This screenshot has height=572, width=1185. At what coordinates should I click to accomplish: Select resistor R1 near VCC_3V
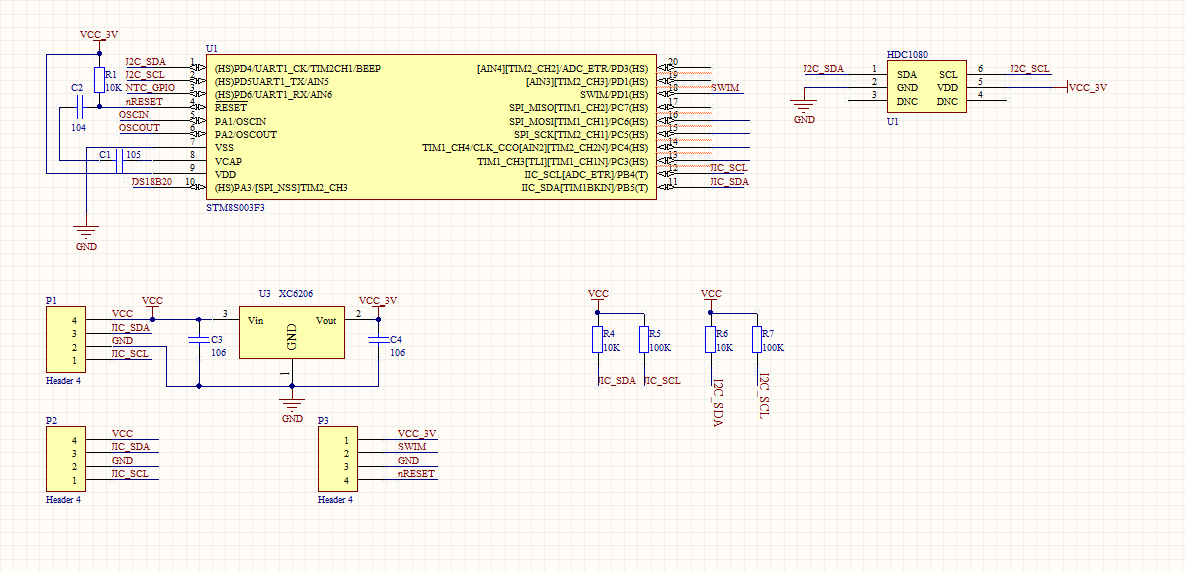tap(99, 80)
